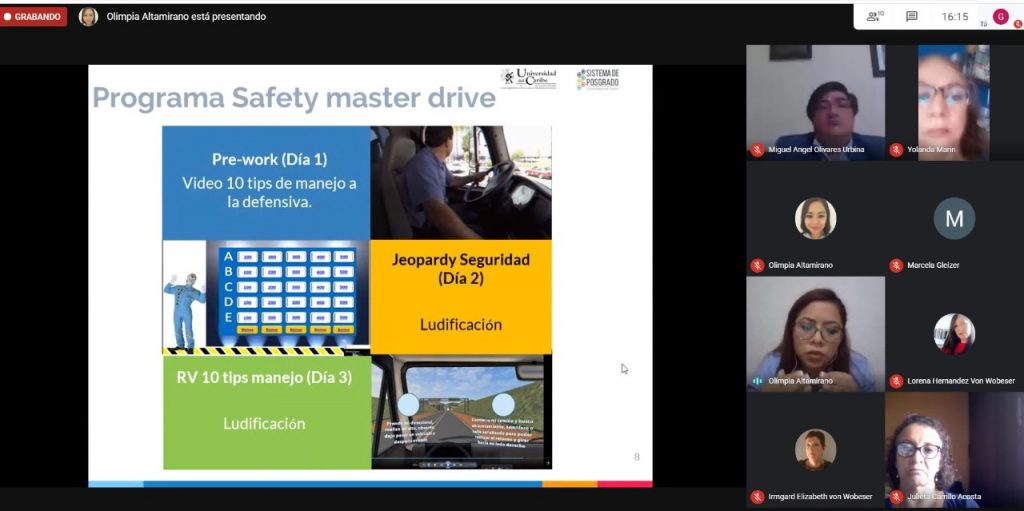Viewport: 1024px width, 511px height.
Task: Click muted mic icon for Marcela Gleizer
Action: pos(896,265)
